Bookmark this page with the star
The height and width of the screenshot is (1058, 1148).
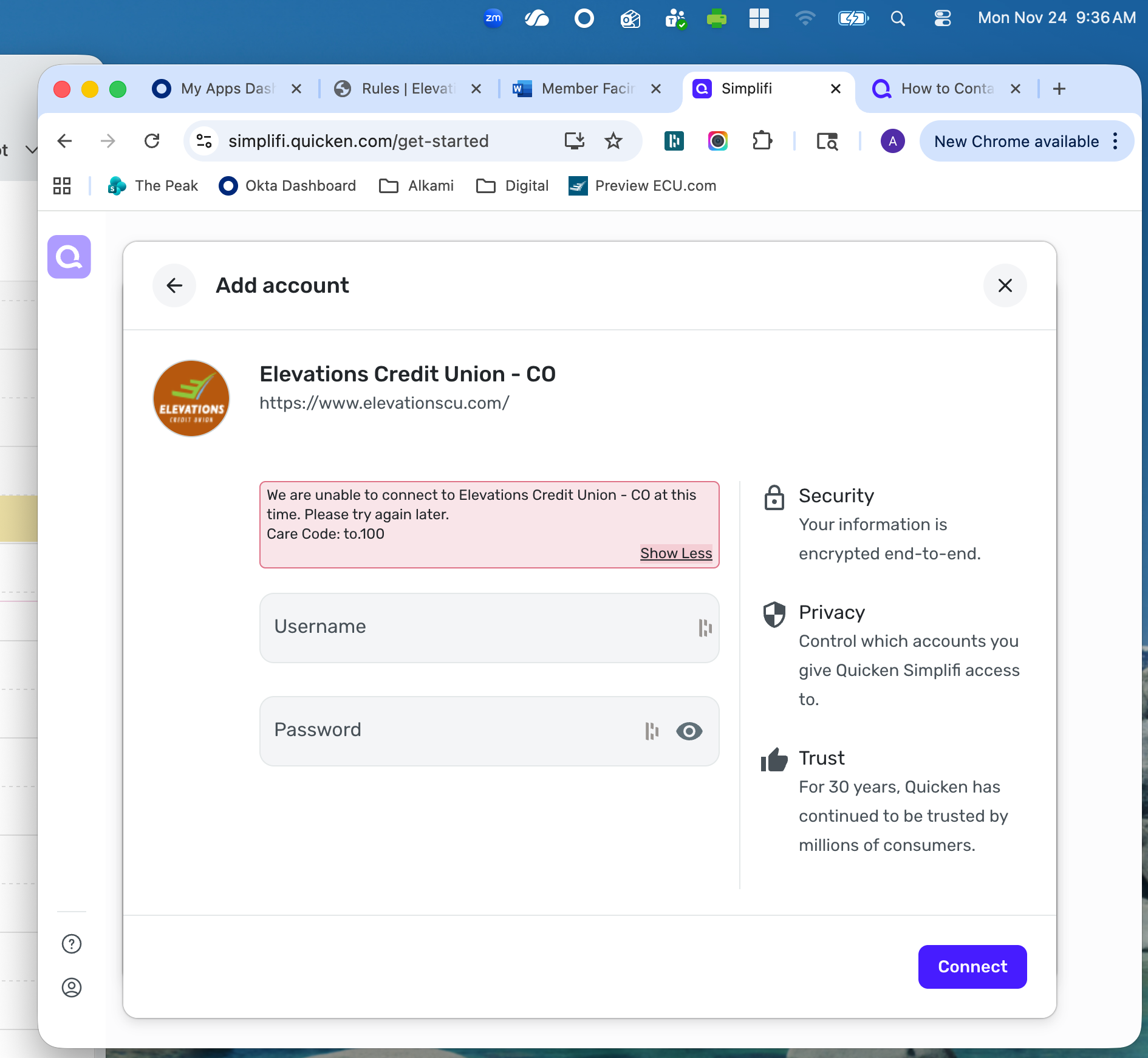[x=613, y=141]
